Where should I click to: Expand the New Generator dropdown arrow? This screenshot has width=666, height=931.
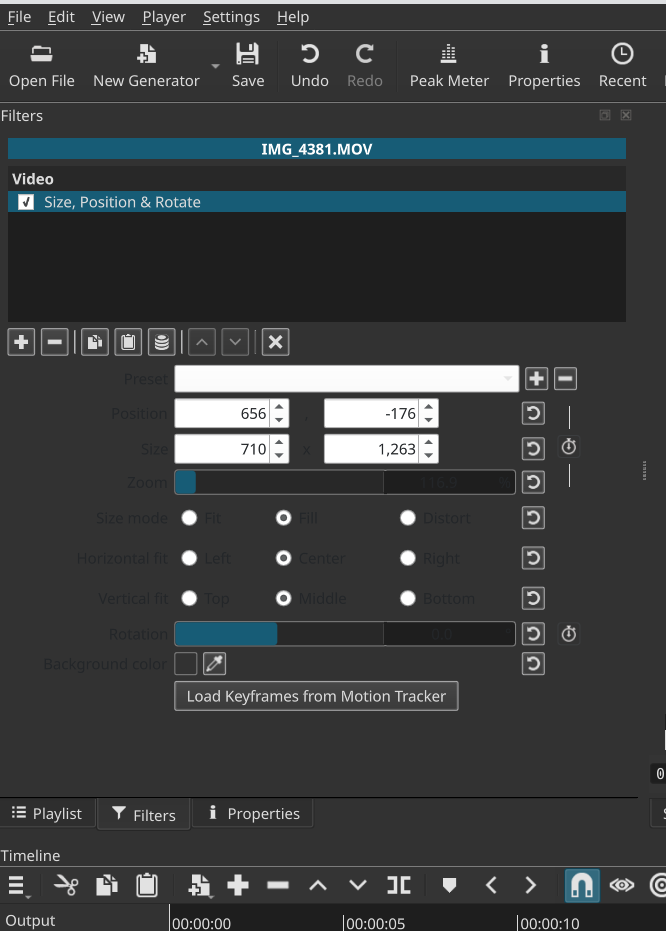[x=215, y=66]
